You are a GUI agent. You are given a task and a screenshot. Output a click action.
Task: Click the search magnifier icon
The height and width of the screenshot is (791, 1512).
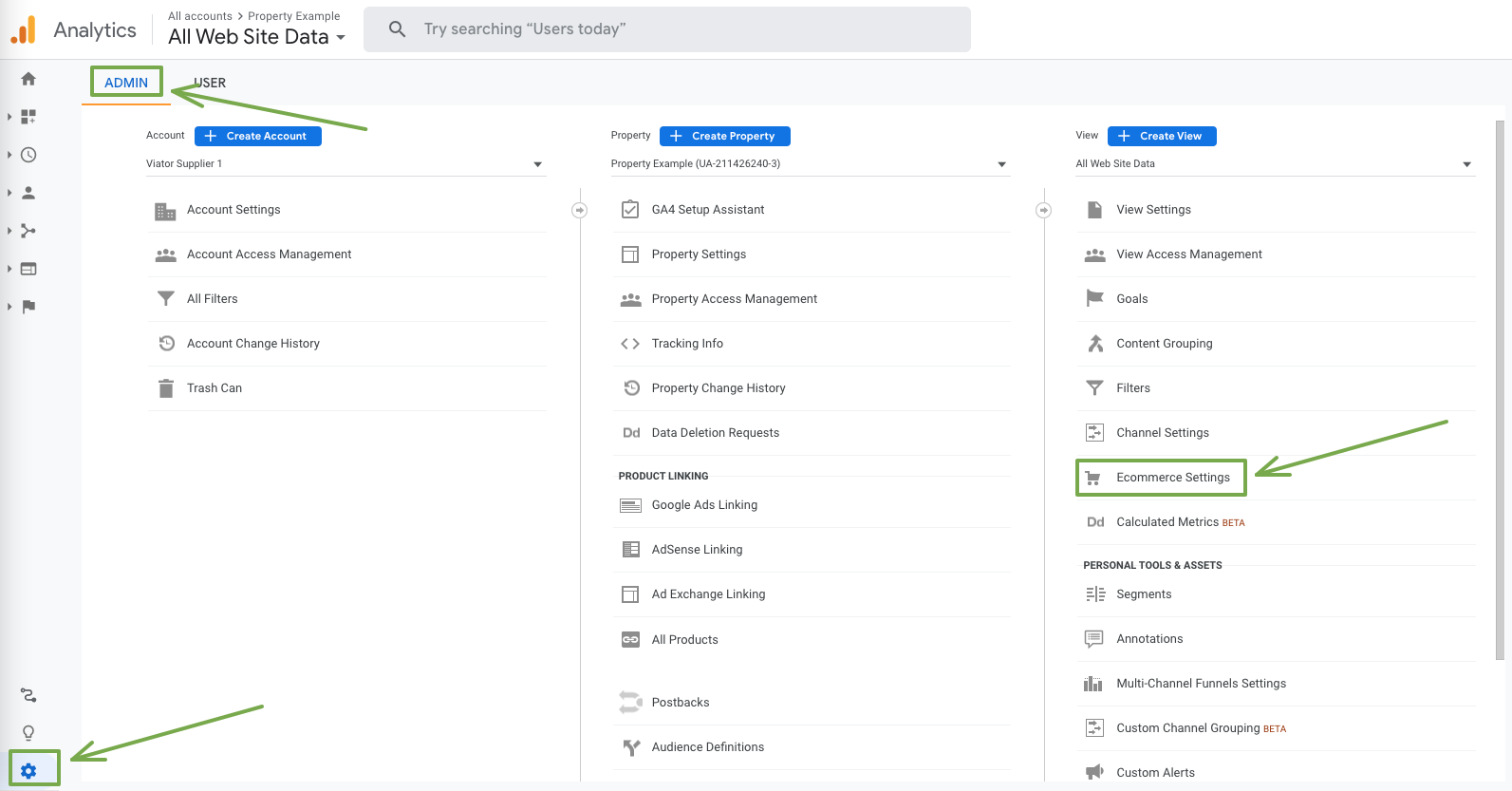(x=398, y=29)
